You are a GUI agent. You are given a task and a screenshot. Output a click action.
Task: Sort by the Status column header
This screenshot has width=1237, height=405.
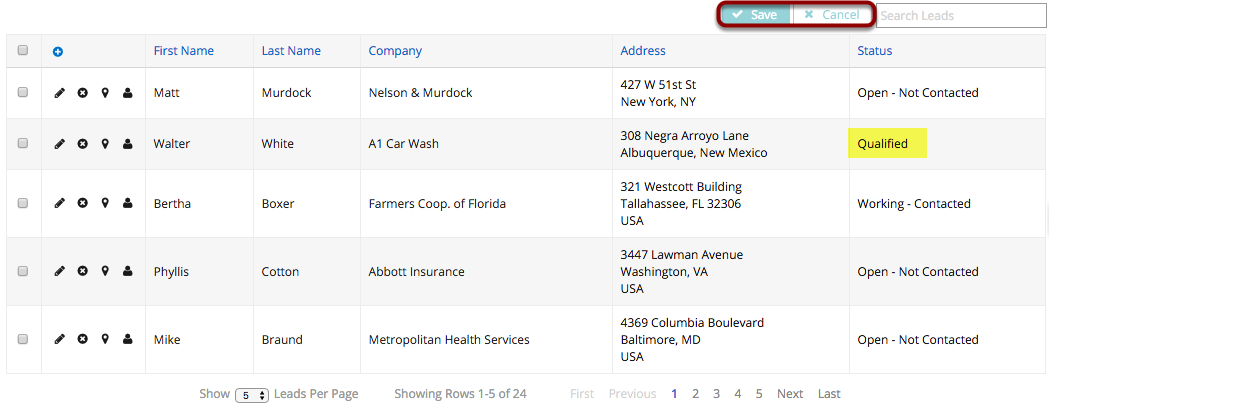coord(875,51)
